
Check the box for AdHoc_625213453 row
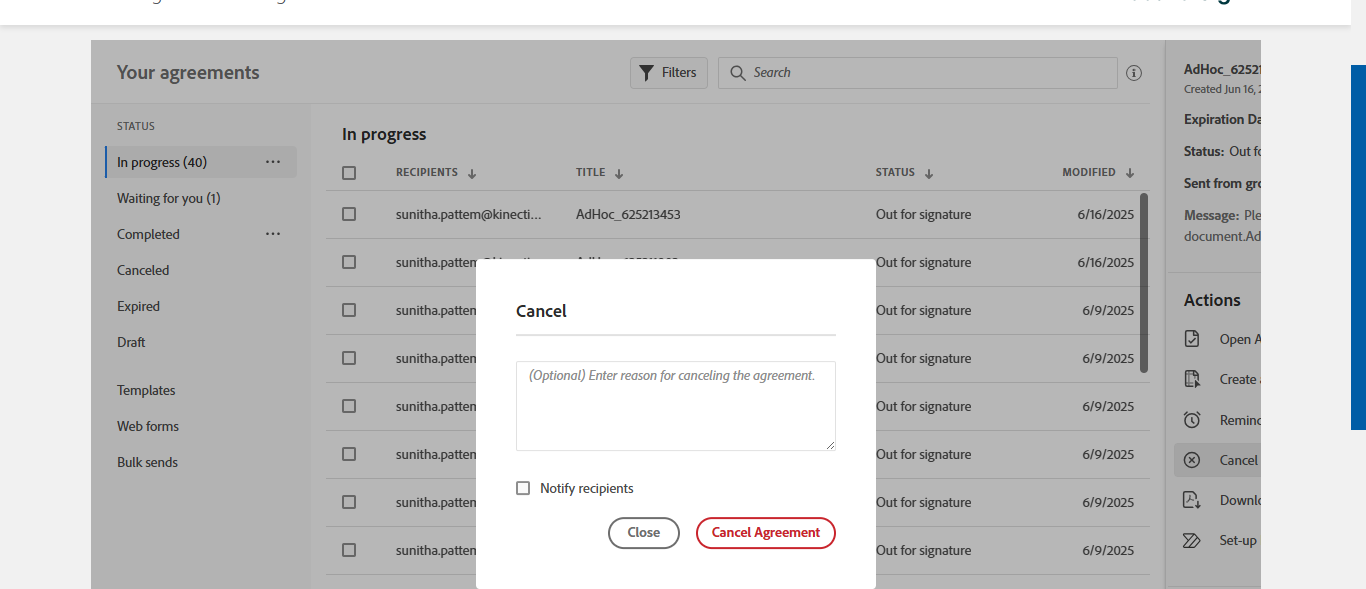click(x=349, y=214)
